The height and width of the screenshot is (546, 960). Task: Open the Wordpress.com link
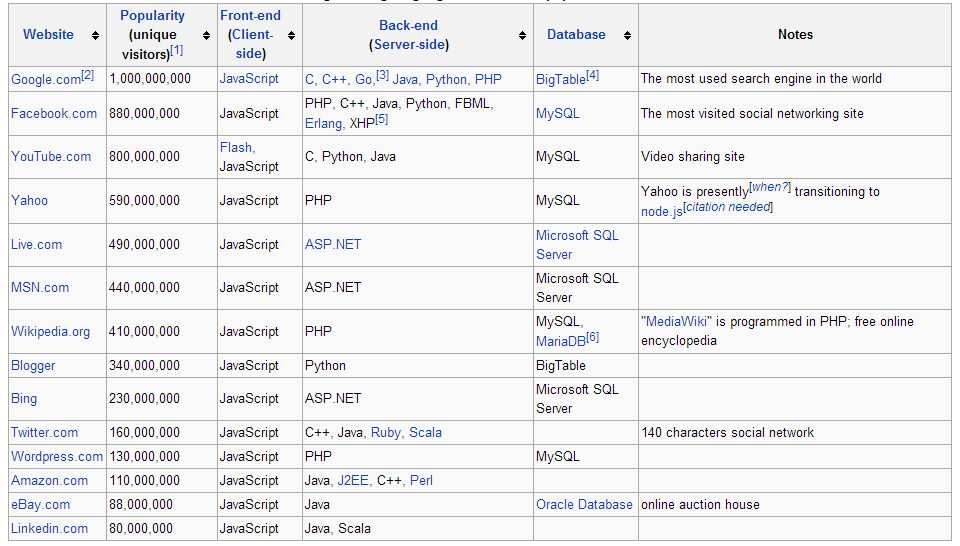[x=57, y=457]
